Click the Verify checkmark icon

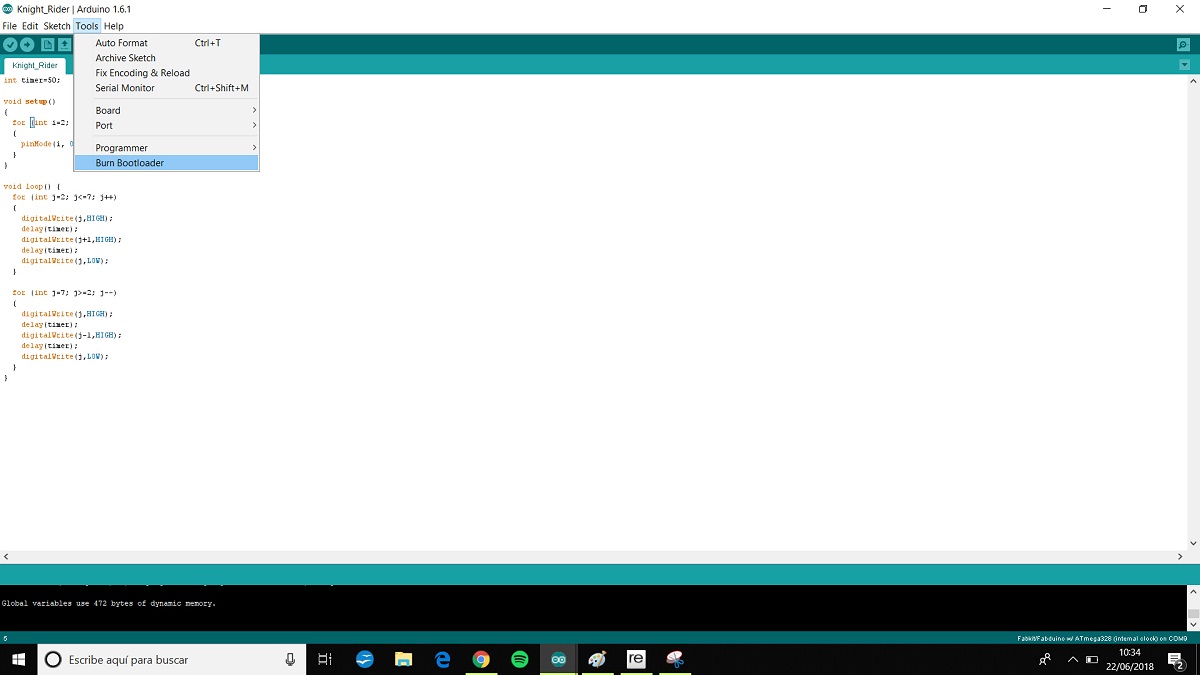(x=10, y=45)
